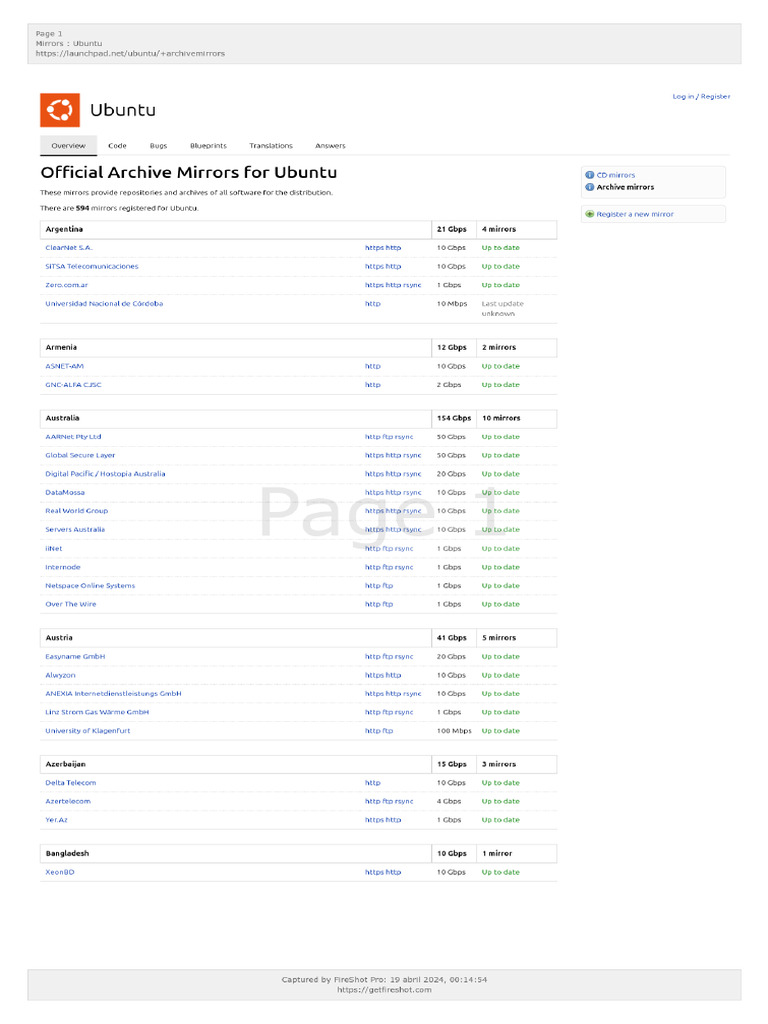Click the Argentina country header
This screenshot has width=768, height=1024.
[64, 229]
